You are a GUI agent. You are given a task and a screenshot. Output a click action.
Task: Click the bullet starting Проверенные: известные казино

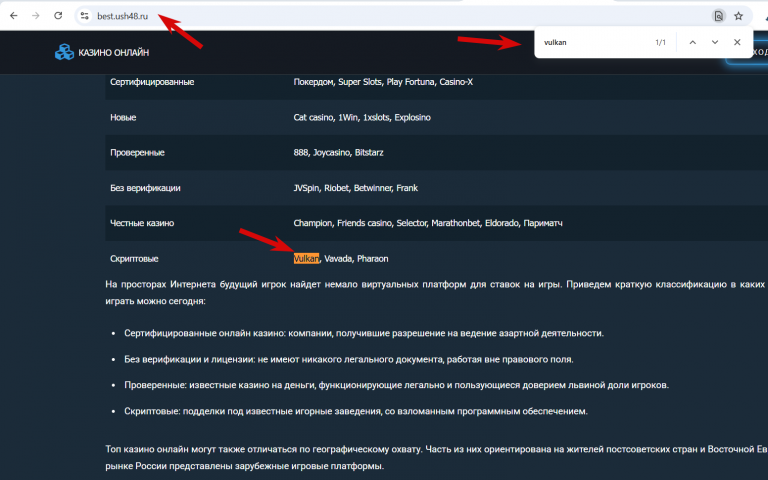[396, 385]
